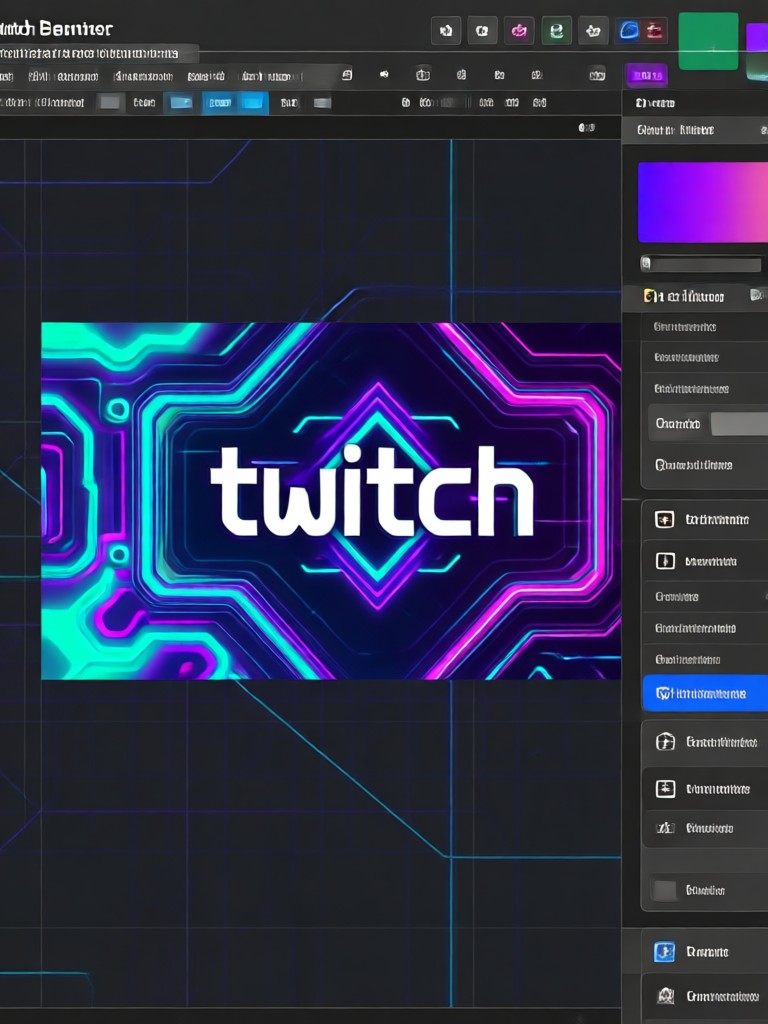Open the purple-to-pink gradient preview
768x1024 pixels.
coord(703,202)
